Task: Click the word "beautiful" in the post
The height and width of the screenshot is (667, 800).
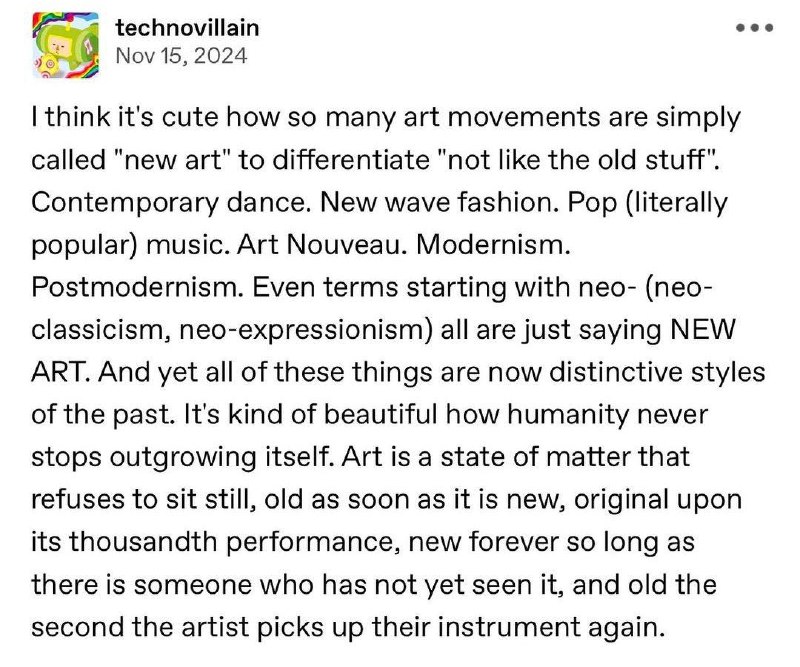Action: coord(381,414)
